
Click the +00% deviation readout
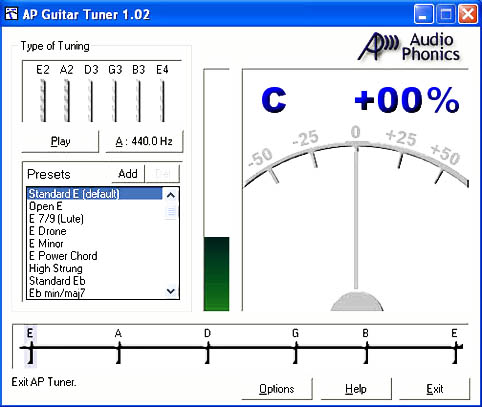(407, 99)
